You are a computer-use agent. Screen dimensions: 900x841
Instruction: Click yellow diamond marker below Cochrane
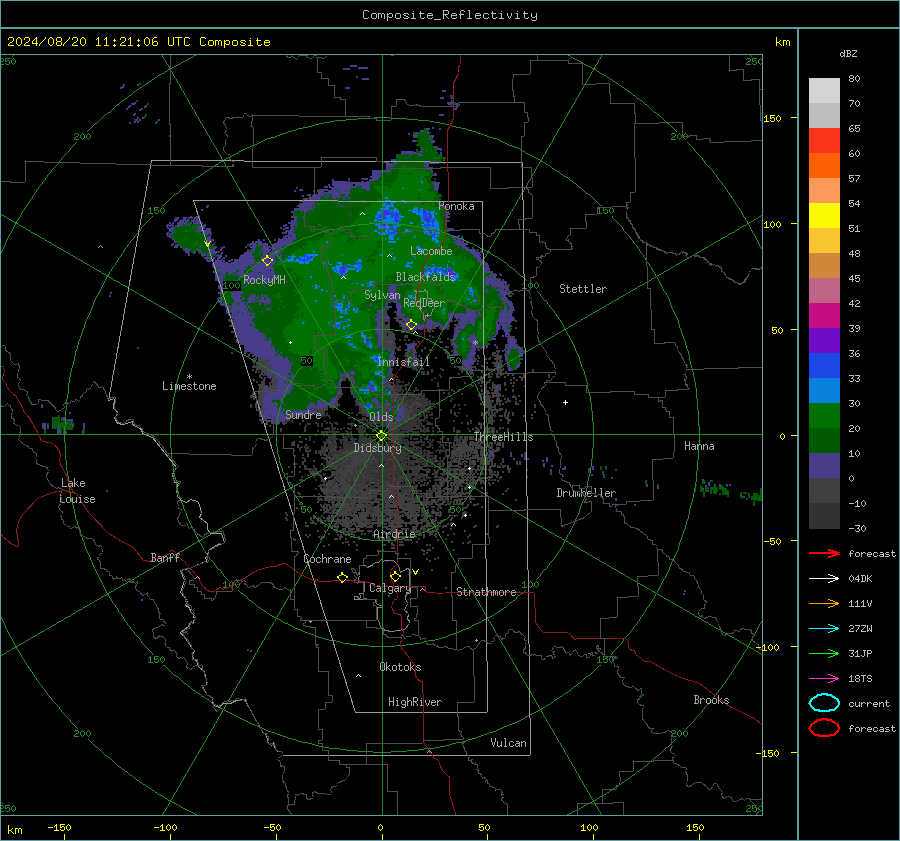[342, 577]
